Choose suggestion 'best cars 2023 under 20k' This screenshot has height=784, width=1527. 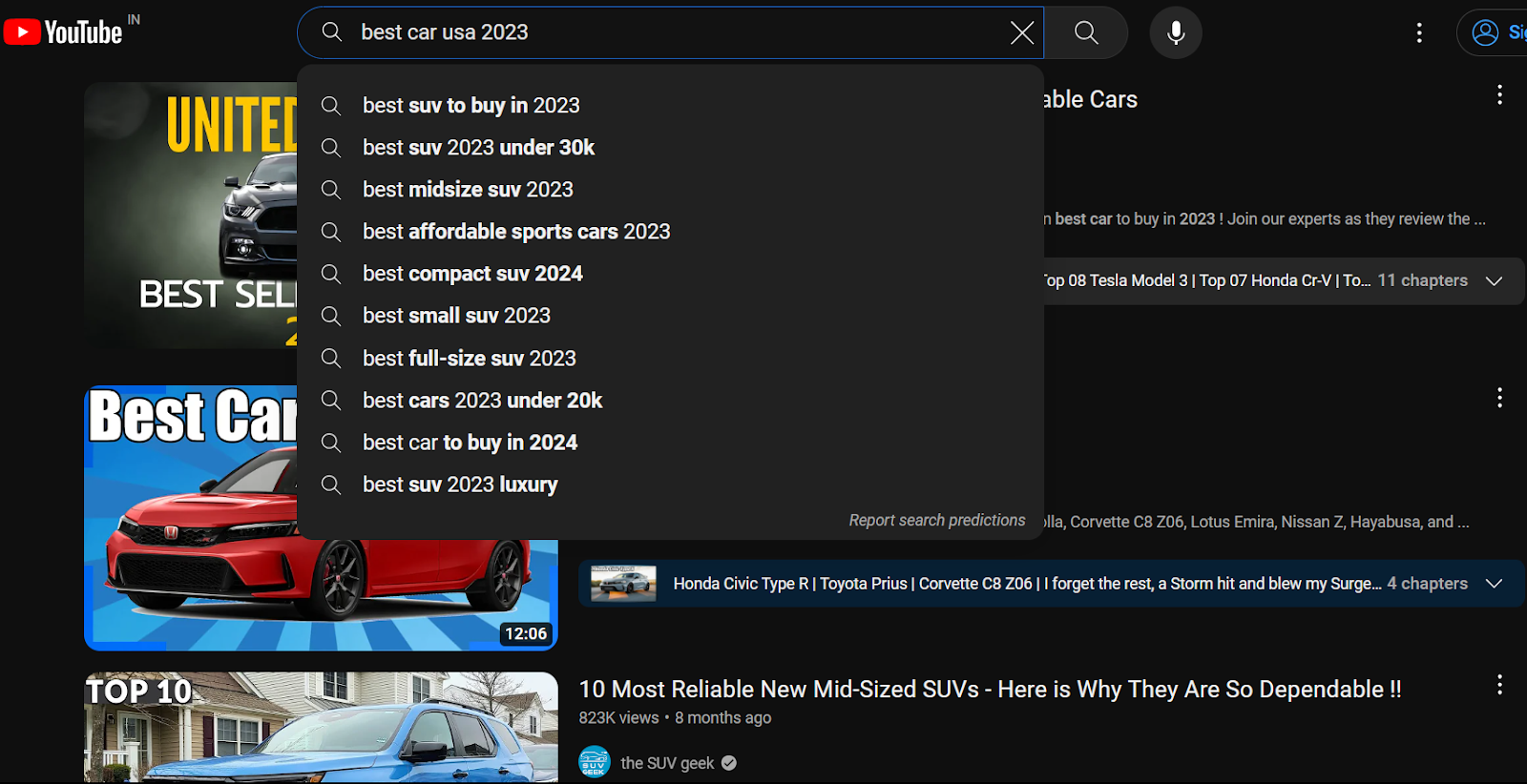pyautogui.click(x=670, y=400)
